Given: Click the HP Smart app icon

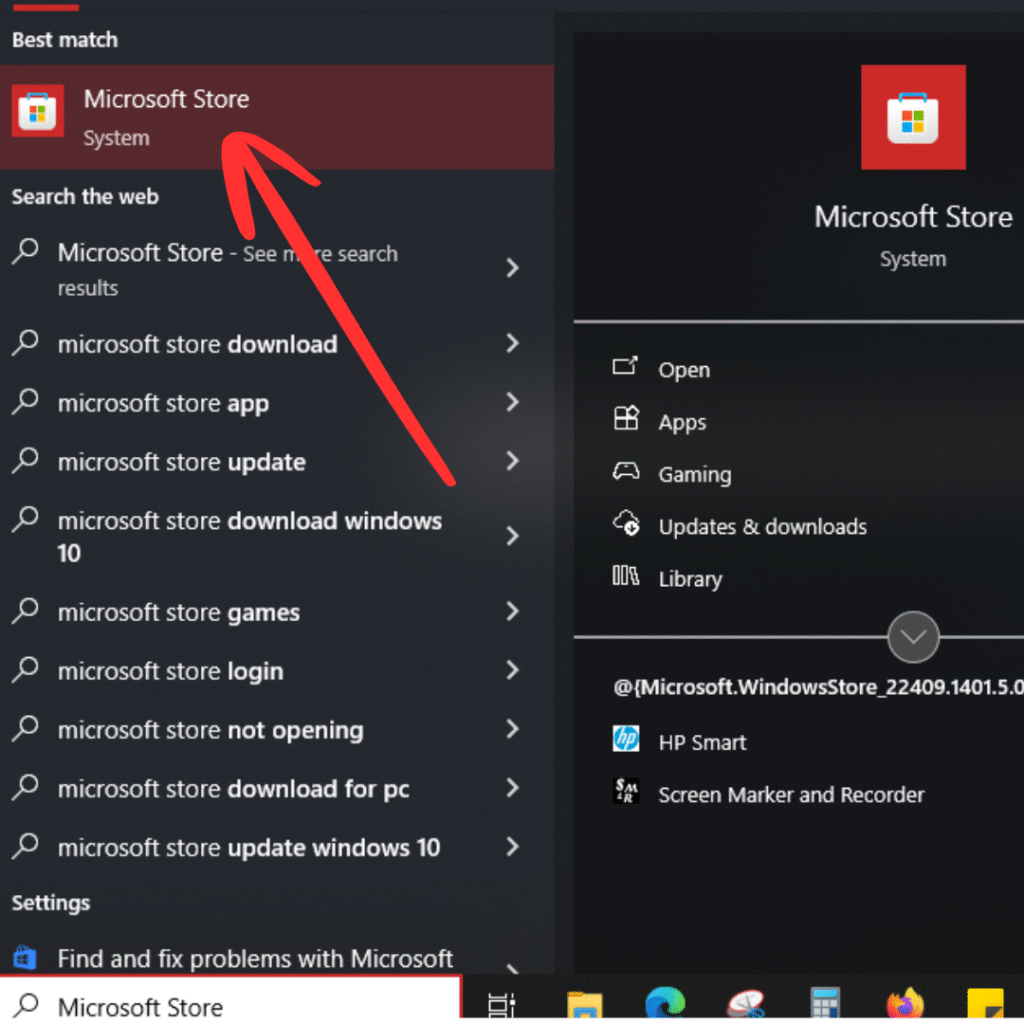Looking at the screenshot, I should 626,739.
